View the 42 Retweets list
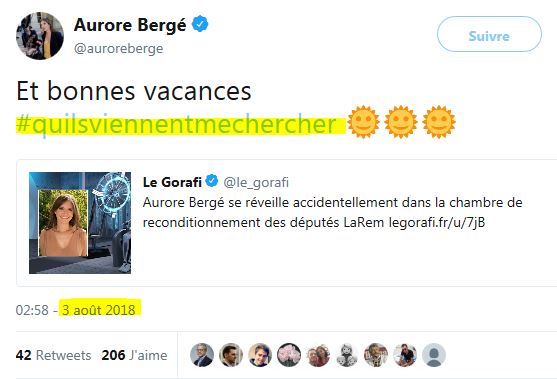557x379 pixels. (53, 355)
